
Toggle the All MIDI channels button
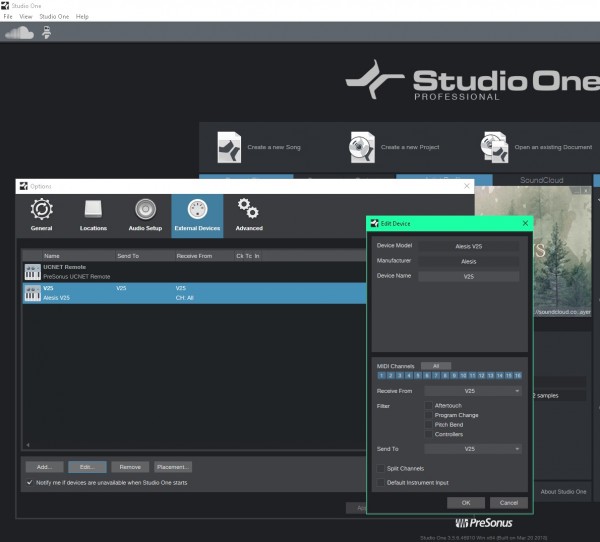click(x=436, y=366)
